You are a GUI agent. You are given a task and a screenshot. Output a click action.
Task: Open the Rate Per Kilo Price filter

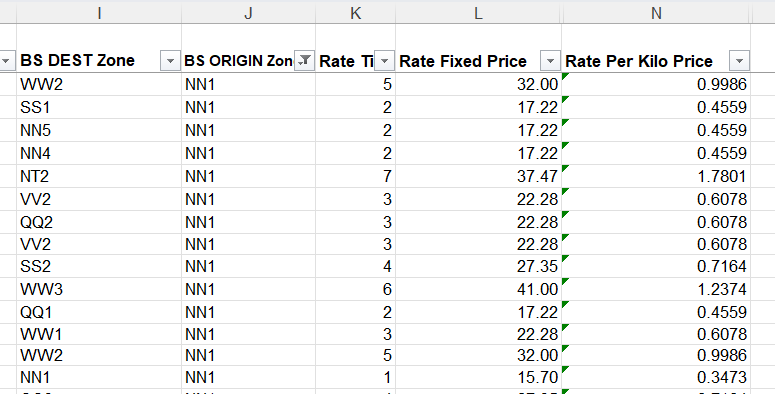[739, 61]
